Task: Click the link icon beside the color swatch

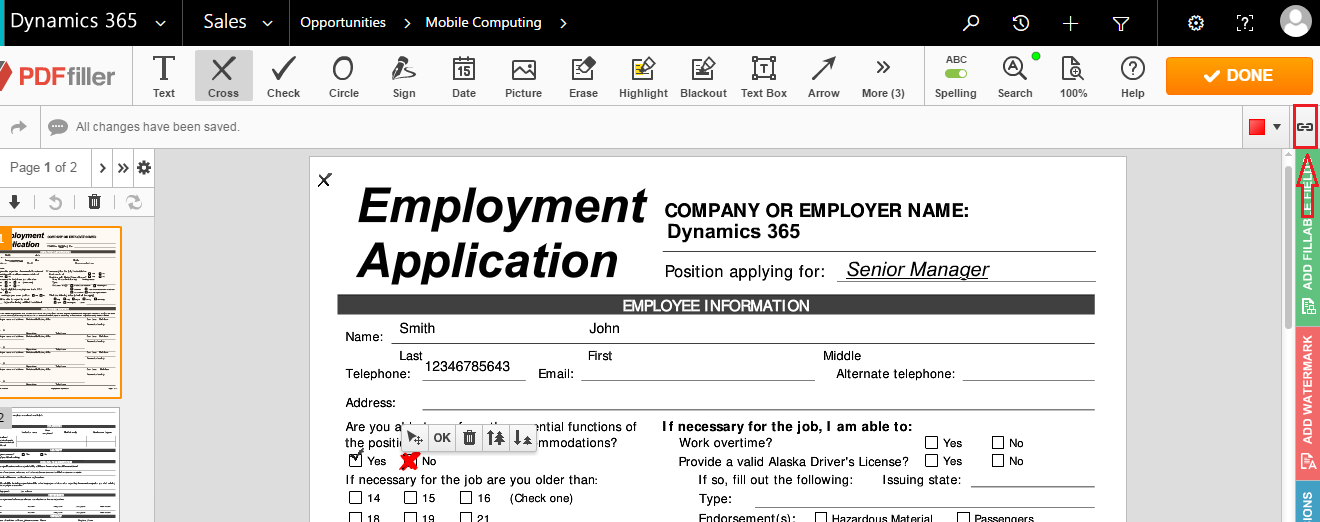Action: (x=1305, y=127)
